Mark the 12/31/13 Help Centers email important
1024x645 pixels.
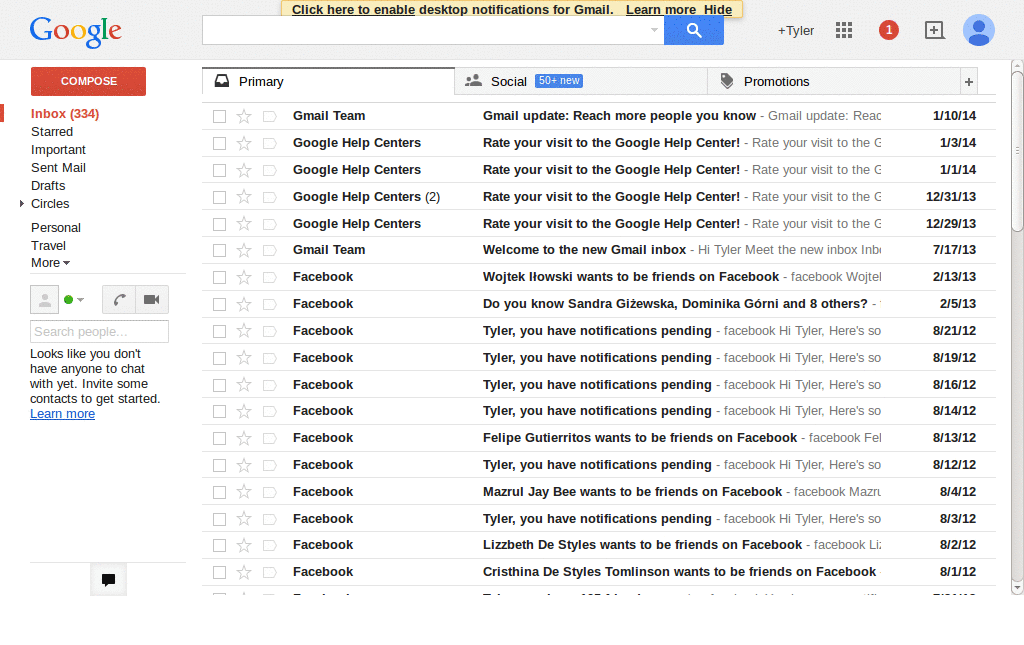(269, 197)
